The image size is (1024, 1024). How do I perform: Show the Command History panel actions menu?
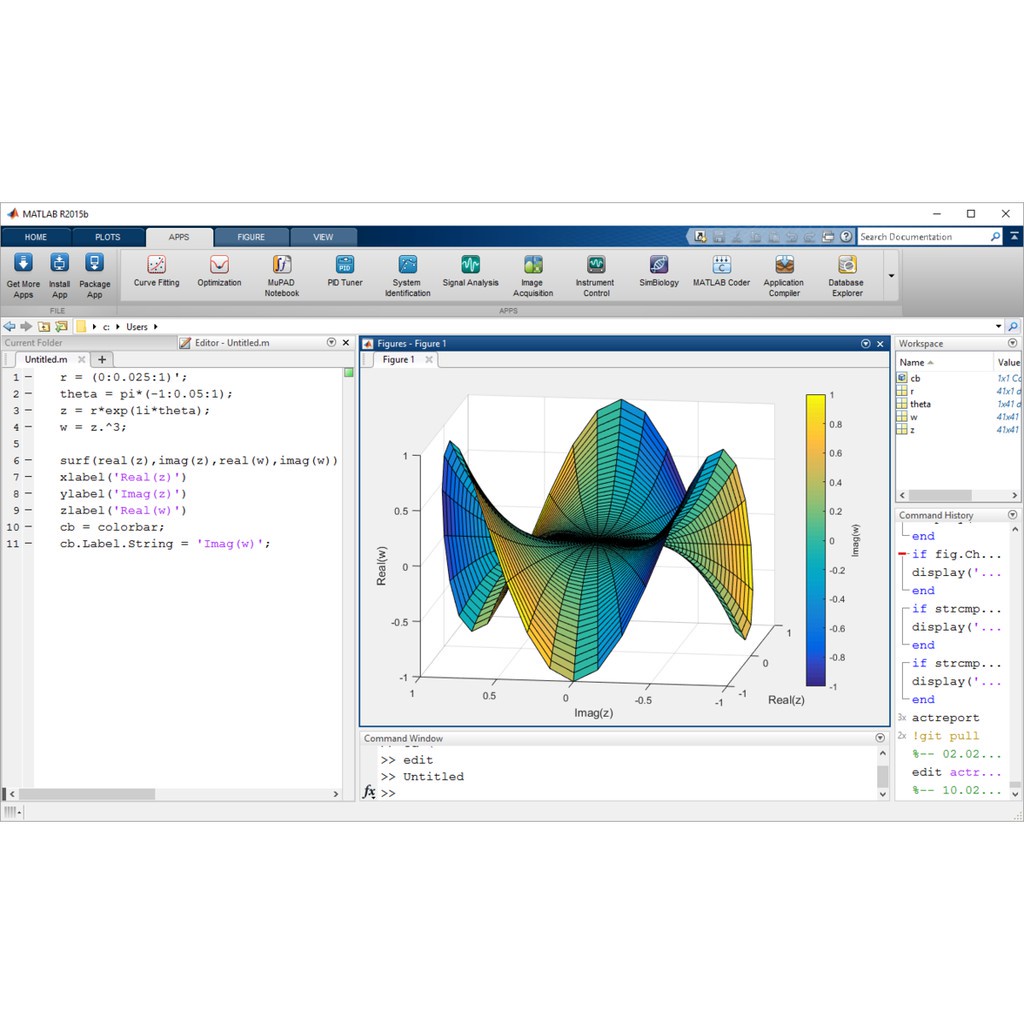(x=1013, y=515)
